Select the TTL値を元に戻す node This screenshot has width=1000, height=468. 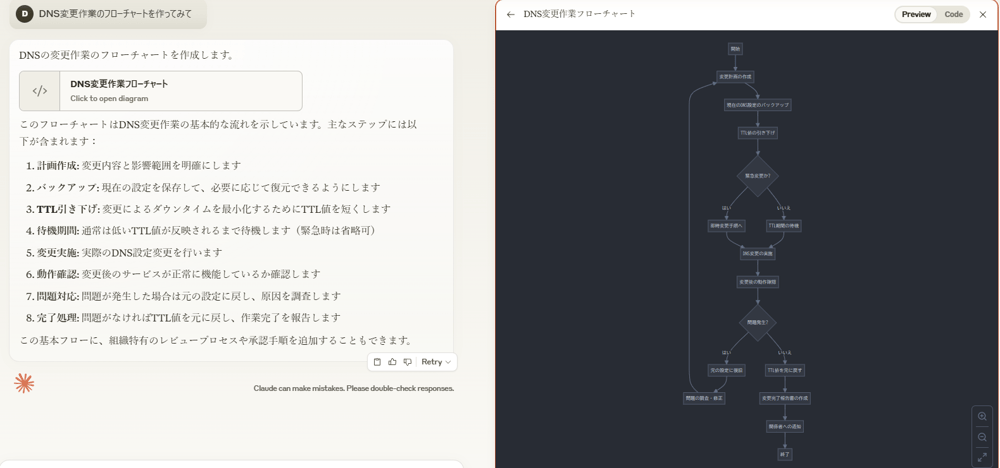pos(784,370)
